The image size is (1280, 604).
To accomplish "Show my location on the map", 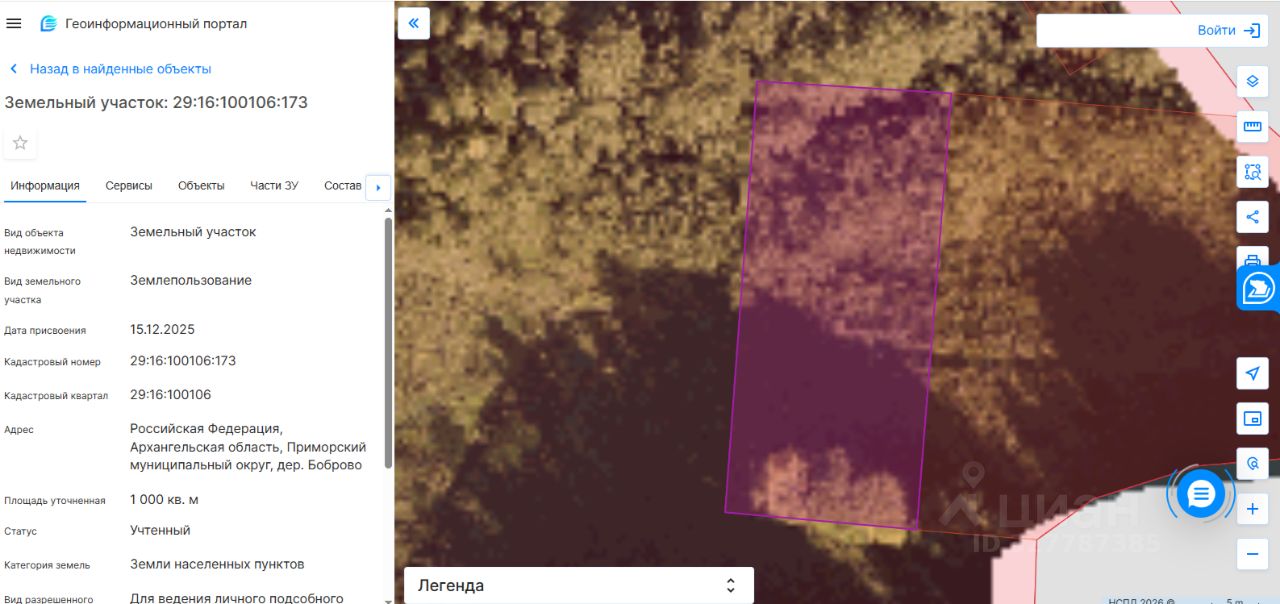I will (1252, 374).
